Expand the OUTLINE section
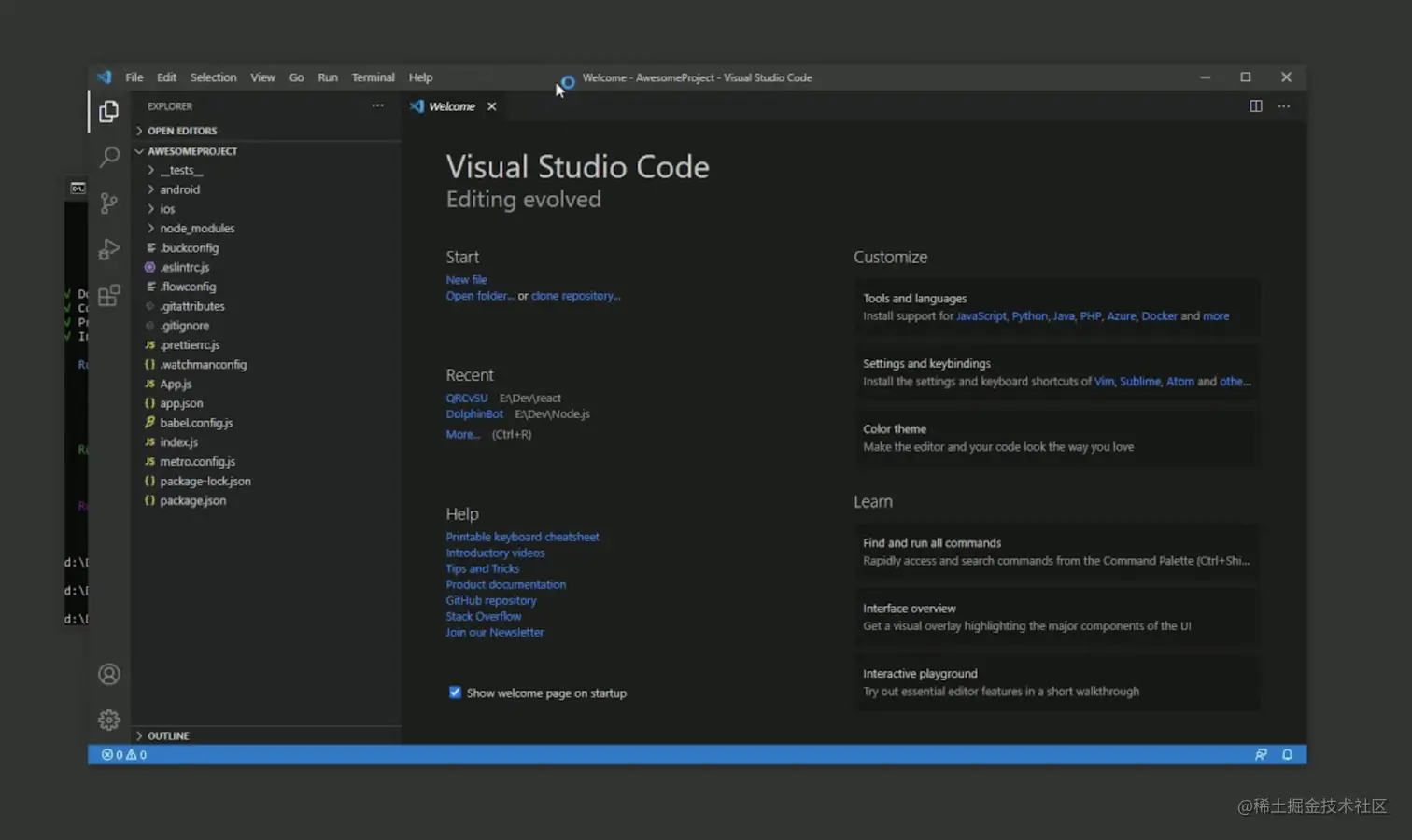The width and height of the screenshot is (1412, 840). pyautogui.click(x=167, y=735)
